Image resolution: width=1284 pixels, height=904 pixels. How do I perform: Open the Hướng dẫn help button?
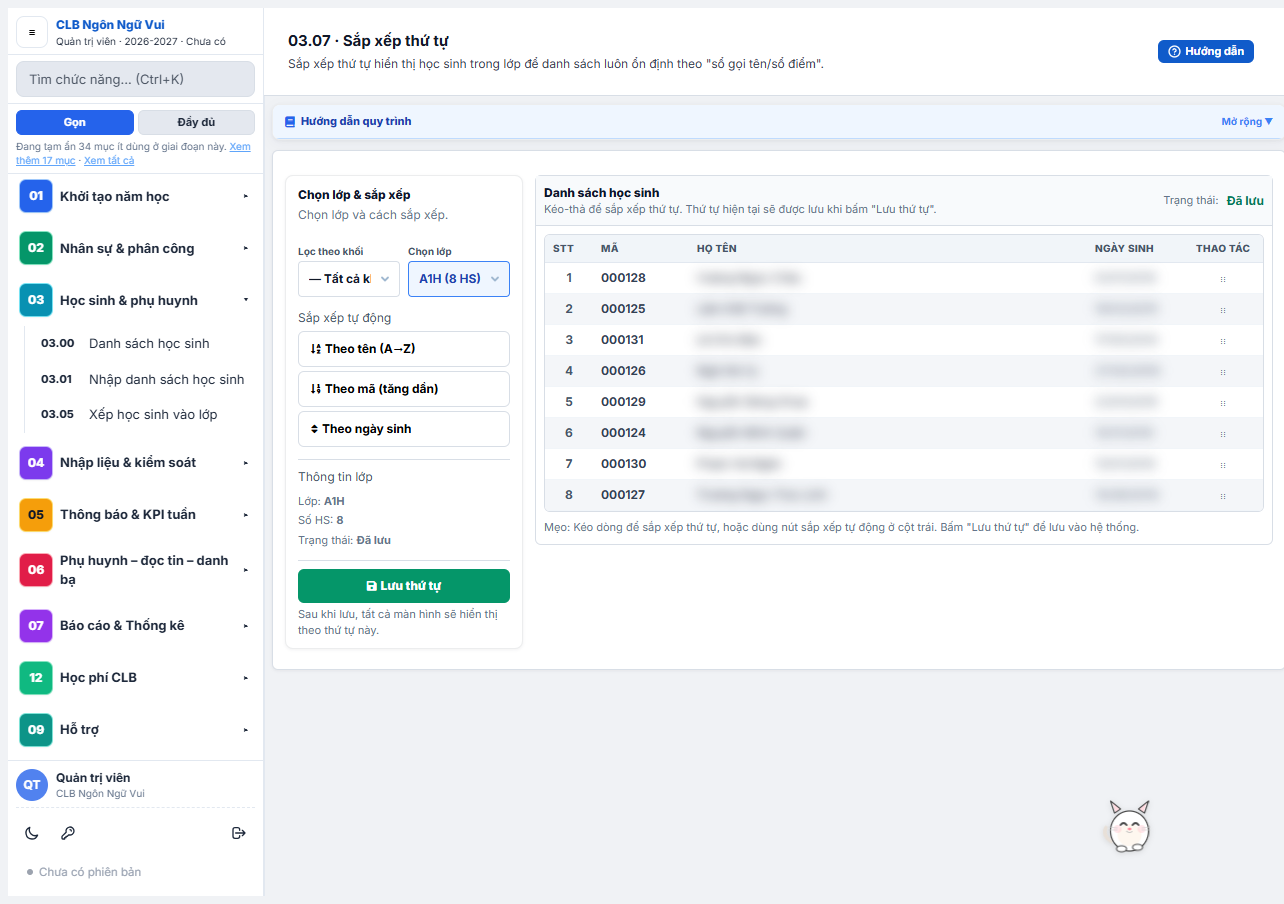(x=1205, y=51)
